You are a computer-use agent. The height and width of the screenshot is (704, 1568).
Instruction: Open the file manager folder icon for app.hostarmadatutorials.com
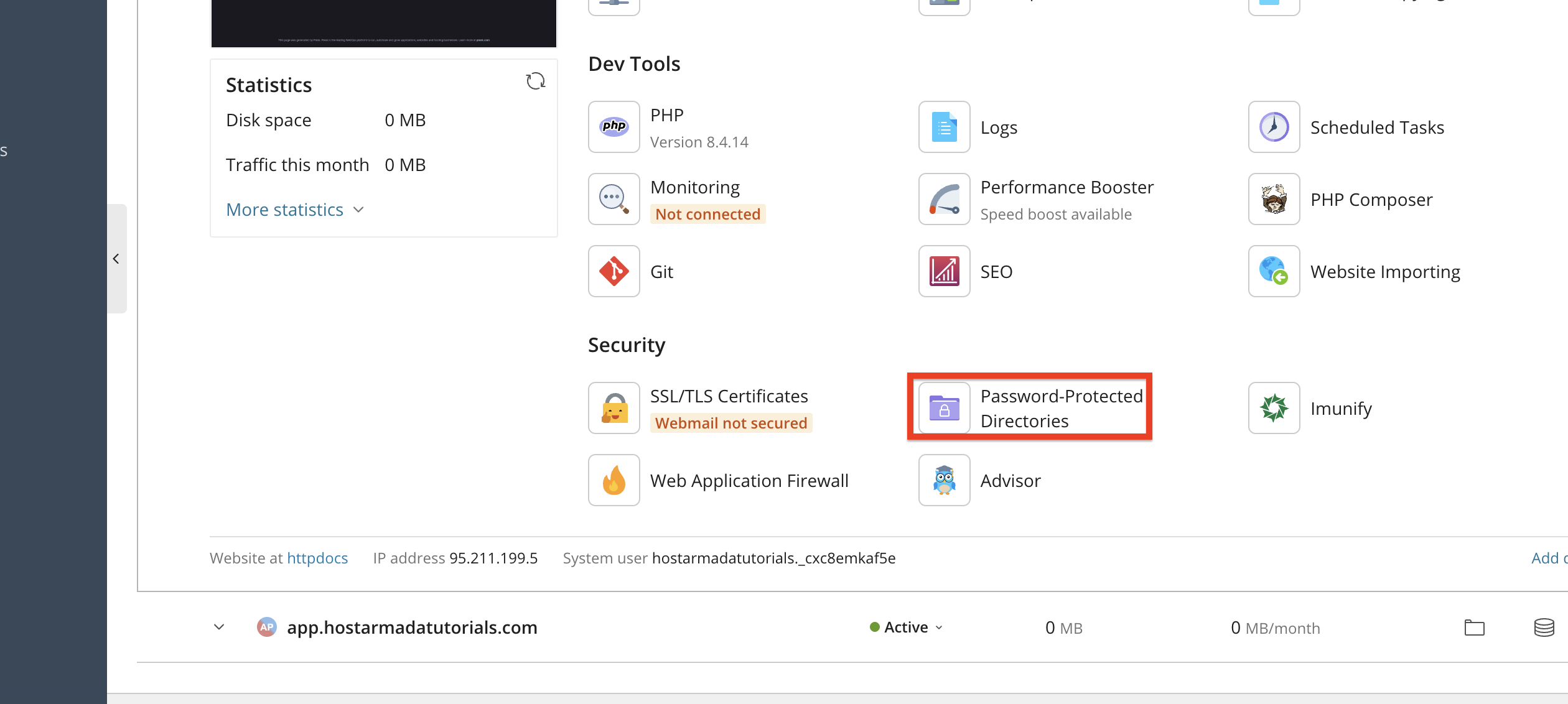click(1474, 628)
